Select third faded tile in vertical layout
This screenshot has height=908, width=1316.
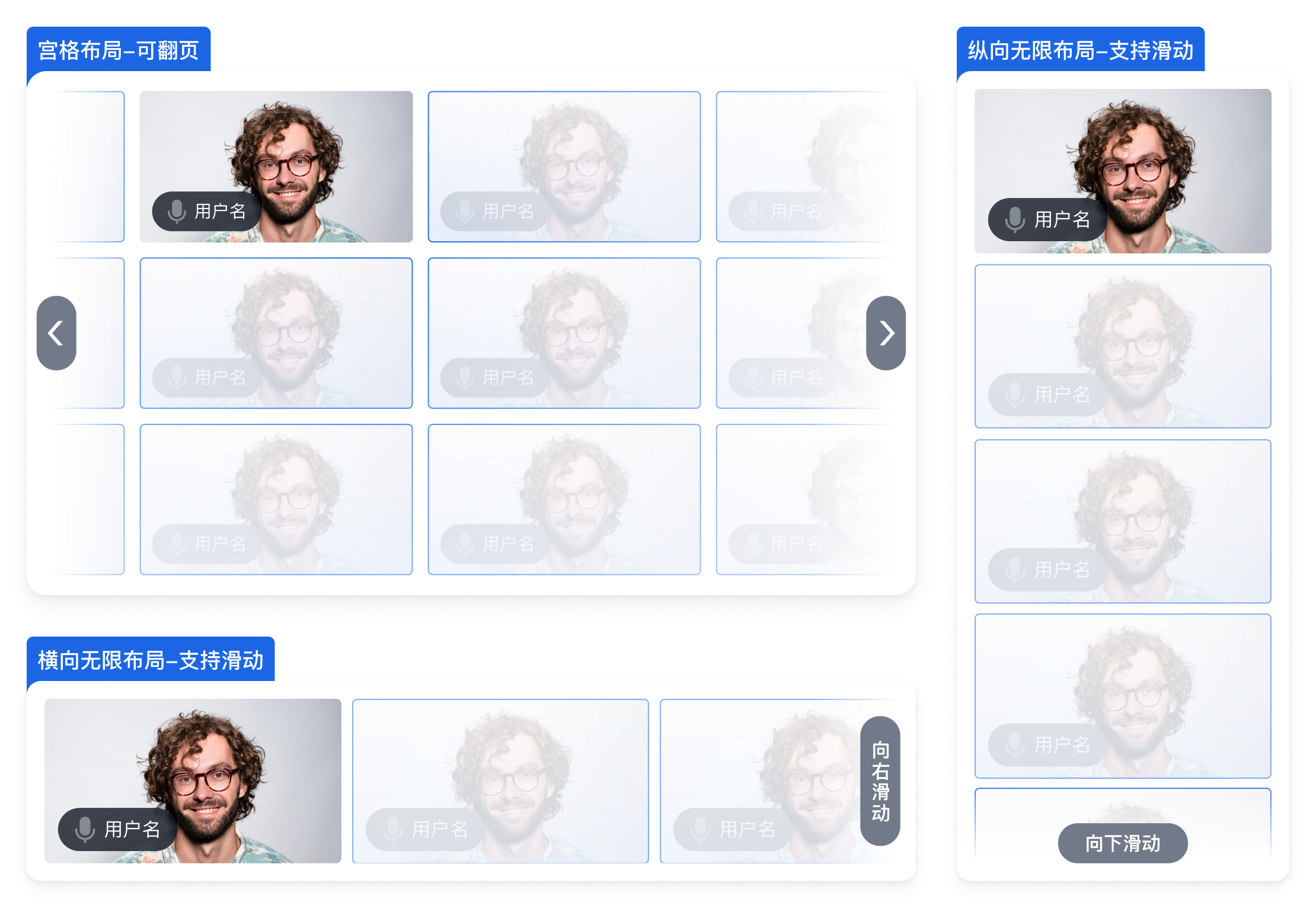pyautogui.click(x=1123, y=521)
